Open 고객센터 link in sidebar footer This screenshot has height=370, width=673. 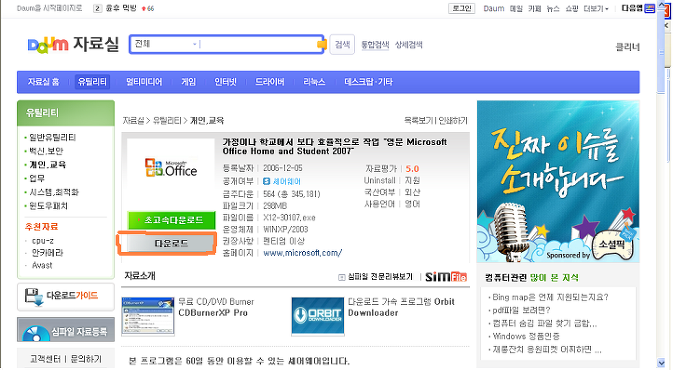tap(45, 359)
